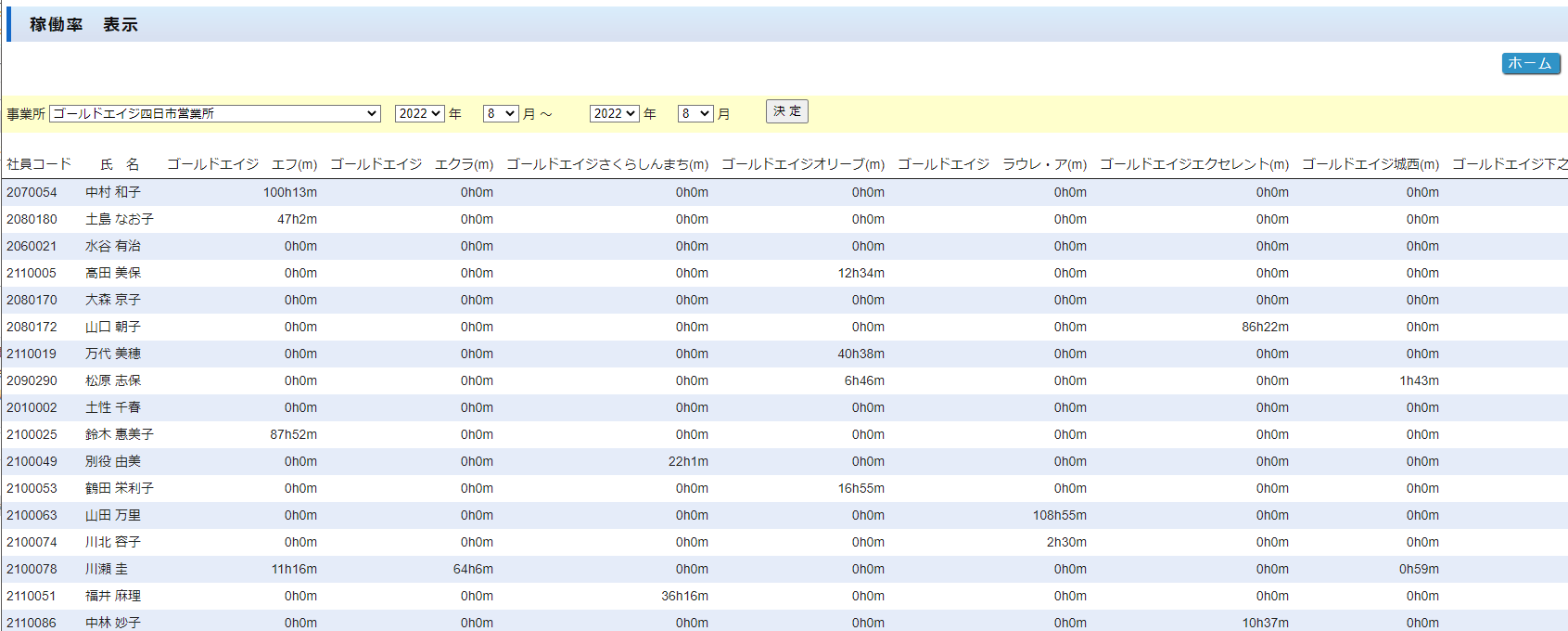Open the end year 2022 dropdown
Screen dimensions: 1568x631
point(614,113)
